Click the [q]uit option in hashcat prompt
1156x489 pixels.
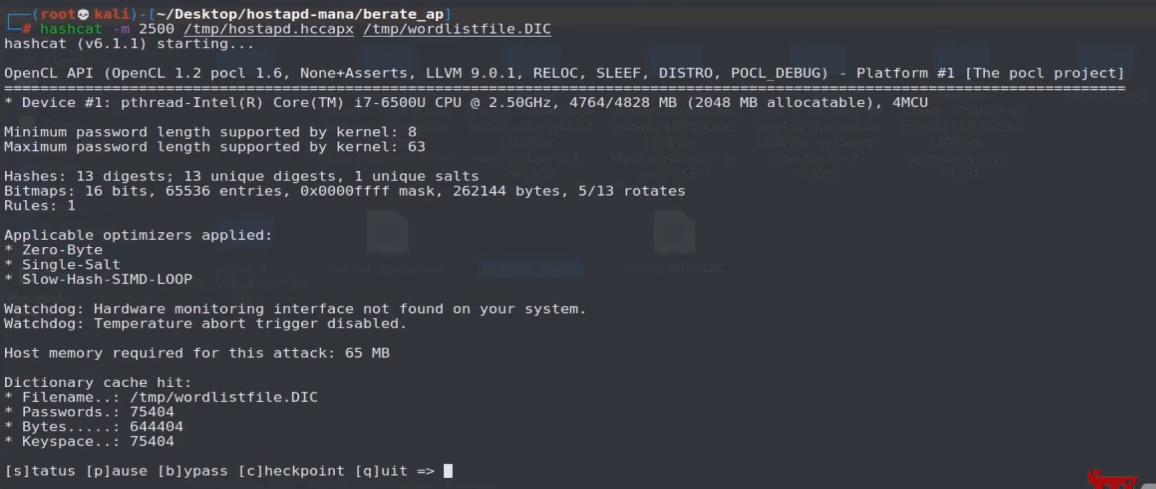[381, 470]
